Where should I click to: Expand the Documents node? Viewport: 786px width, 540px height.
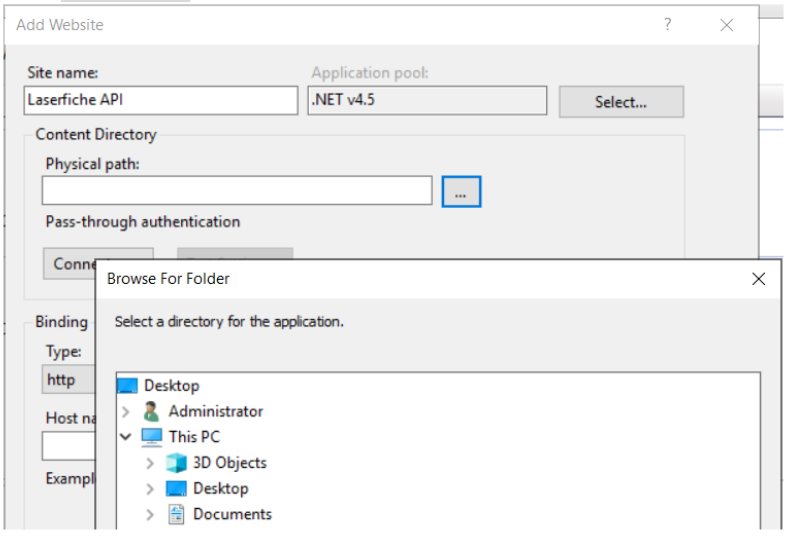(150, 514)
